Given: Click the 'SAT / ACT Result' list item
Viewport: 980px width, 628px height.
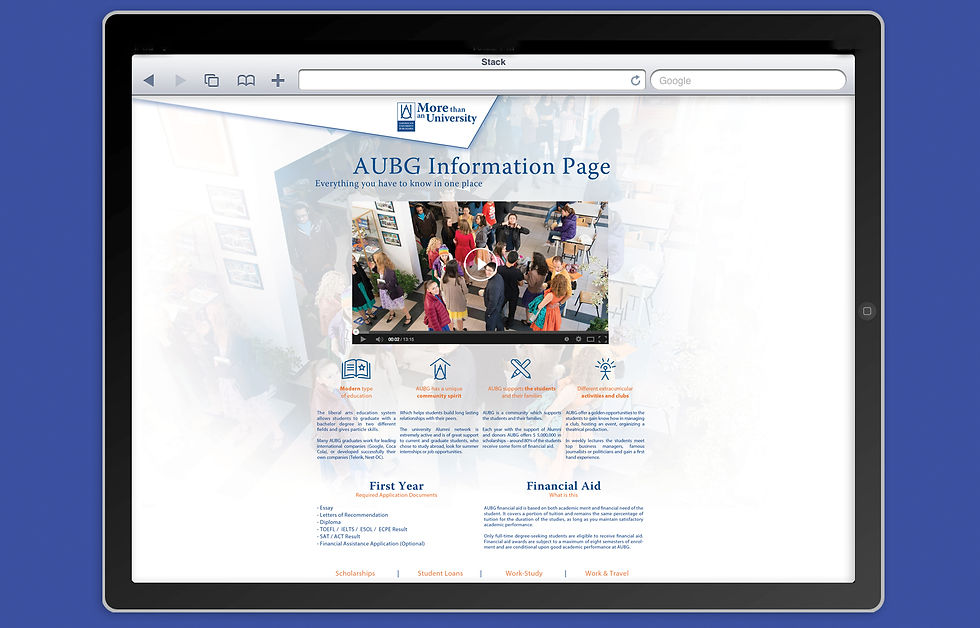Looking at the screenshot, I should pos(339,536).
